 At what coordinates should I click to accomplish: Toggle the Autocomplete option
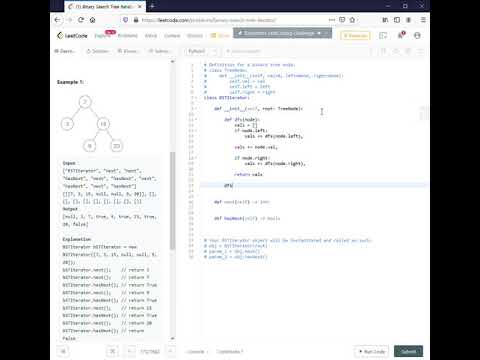coord(243,51)
